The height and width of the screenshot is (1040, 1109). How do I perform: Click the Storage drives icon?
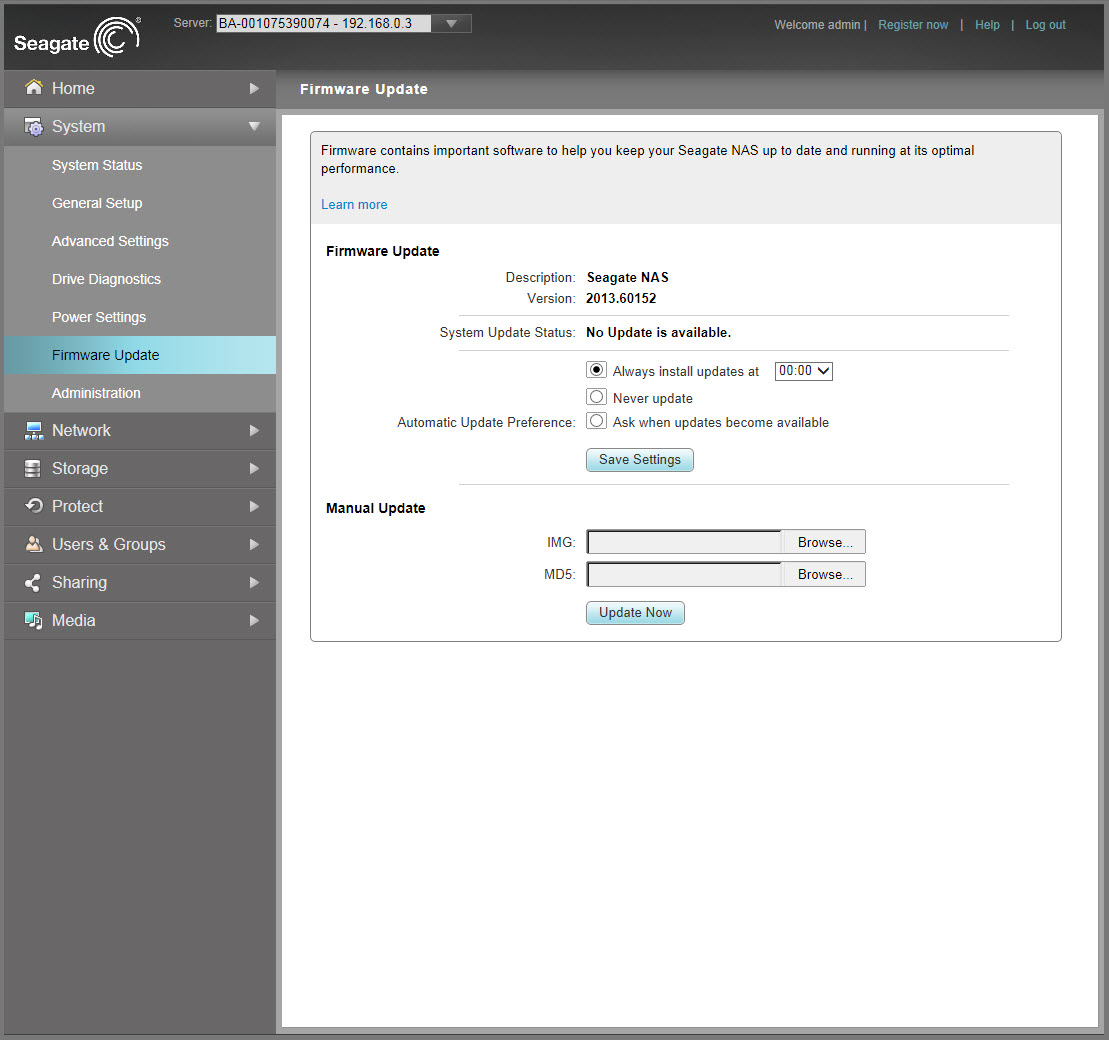33,468
